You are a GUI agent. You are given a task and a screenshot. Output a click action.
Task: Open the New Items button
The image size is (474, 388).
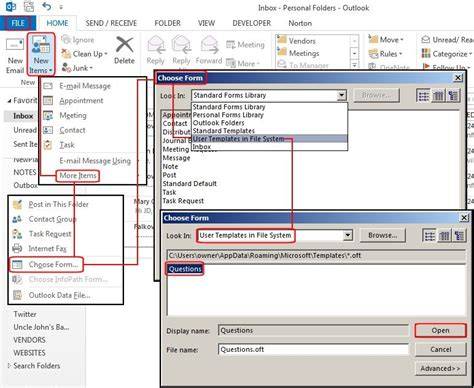pos(41,54)
